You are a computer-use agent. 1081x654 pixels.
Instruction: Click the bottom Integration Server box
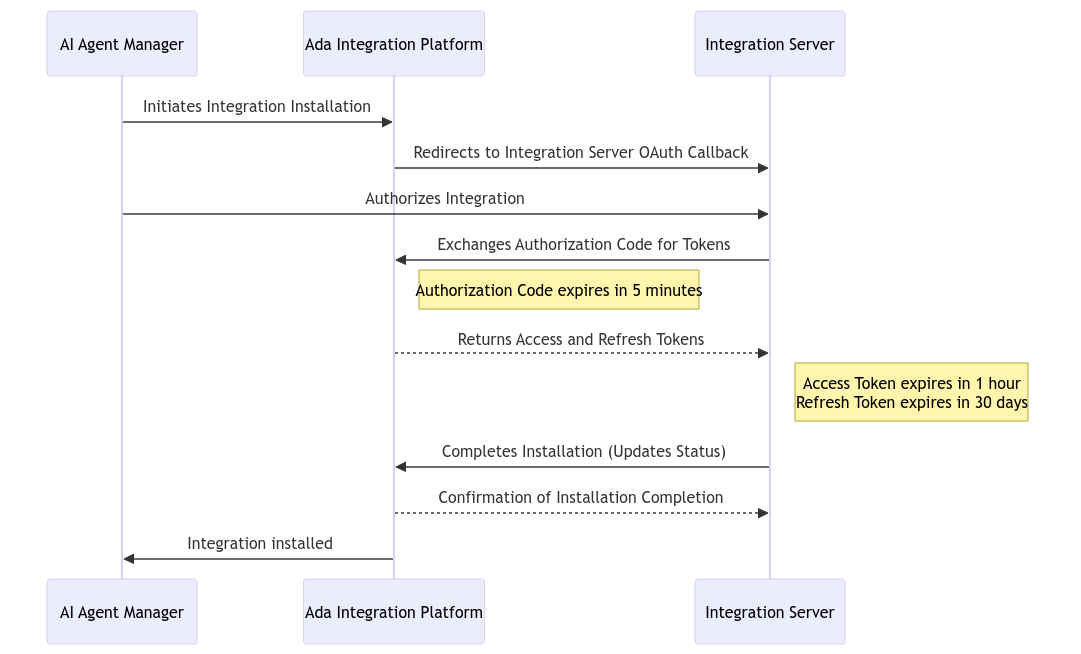(x=769, y=611)
